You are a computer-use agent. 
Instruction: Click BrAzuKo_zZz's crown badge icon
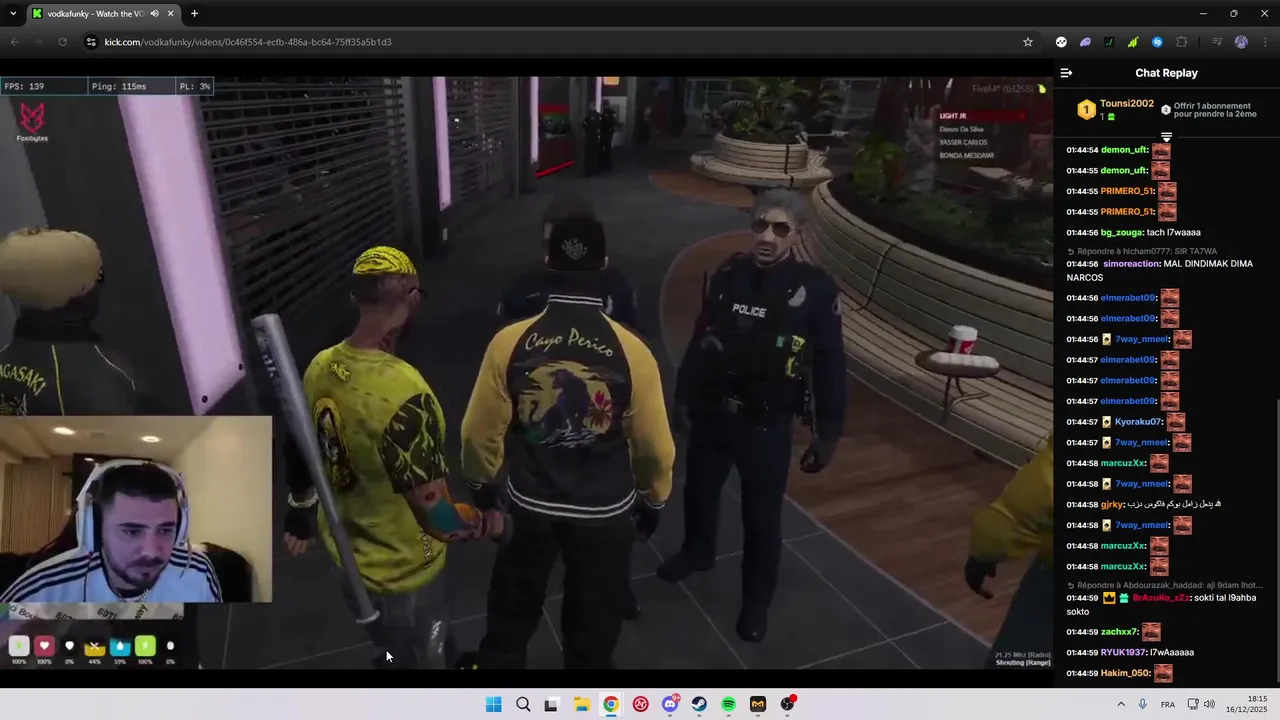(x=1109, y=598)
